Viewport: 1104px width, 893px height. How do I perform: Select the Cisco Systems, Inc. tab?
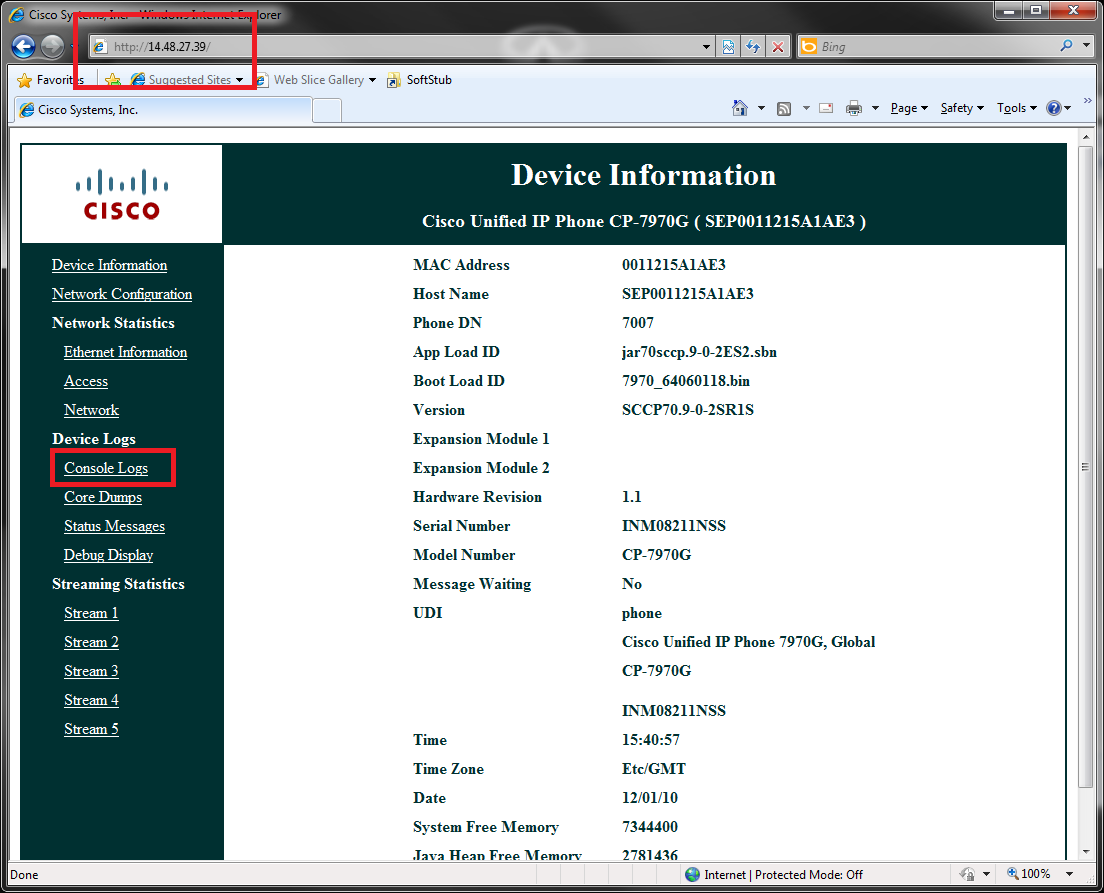pos(163,110)
